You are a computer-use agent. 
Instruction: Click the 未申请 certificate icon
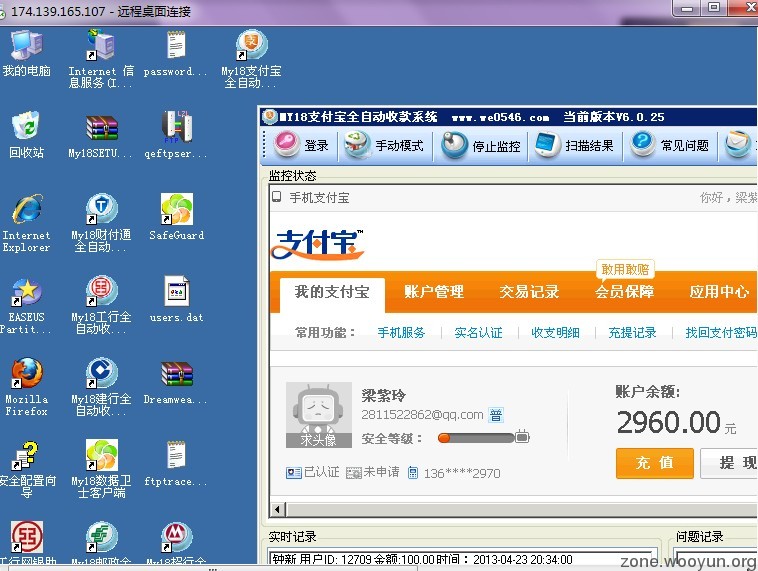click(354, 472)
